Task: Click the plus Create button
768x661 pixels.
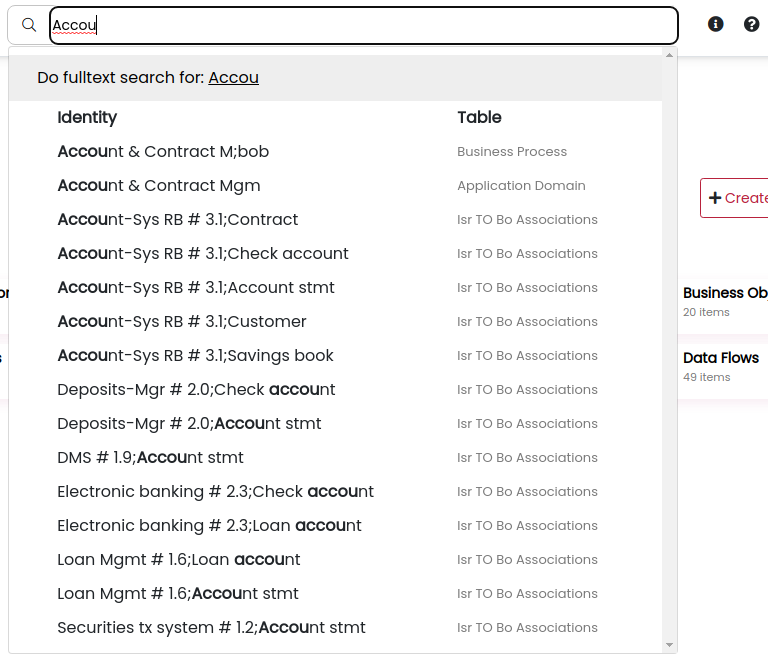Action: 735,198
